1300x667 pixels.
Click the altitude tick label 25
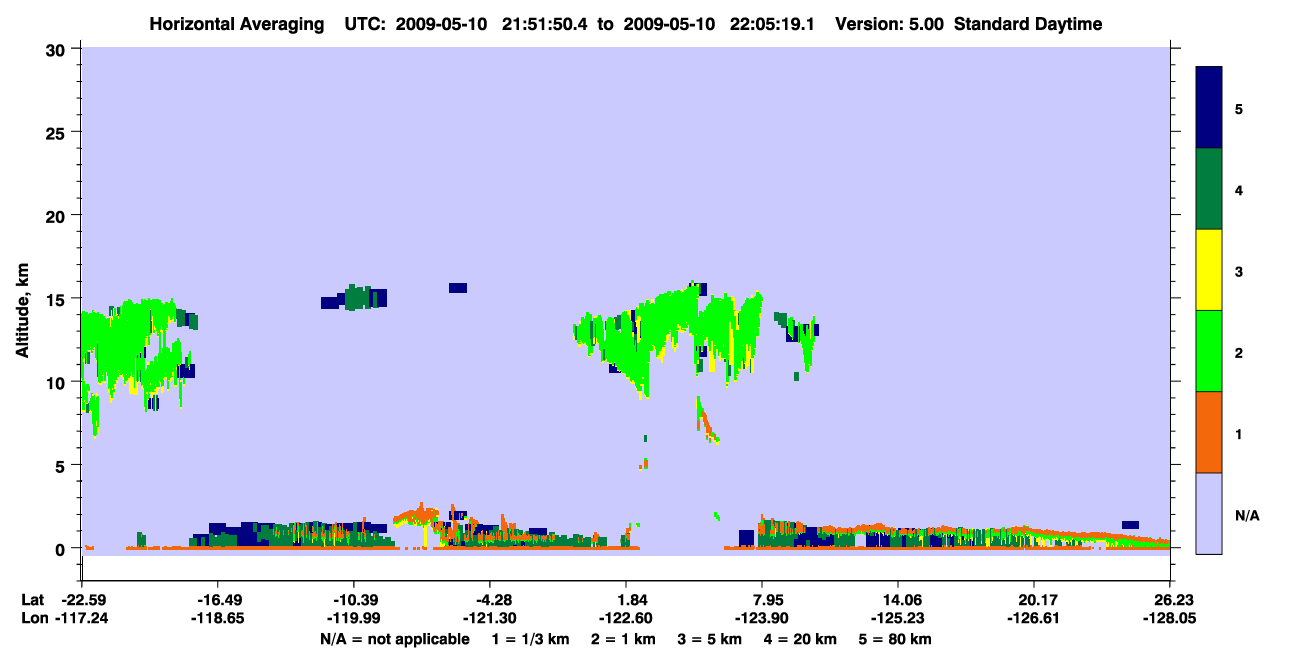(57, 132)
